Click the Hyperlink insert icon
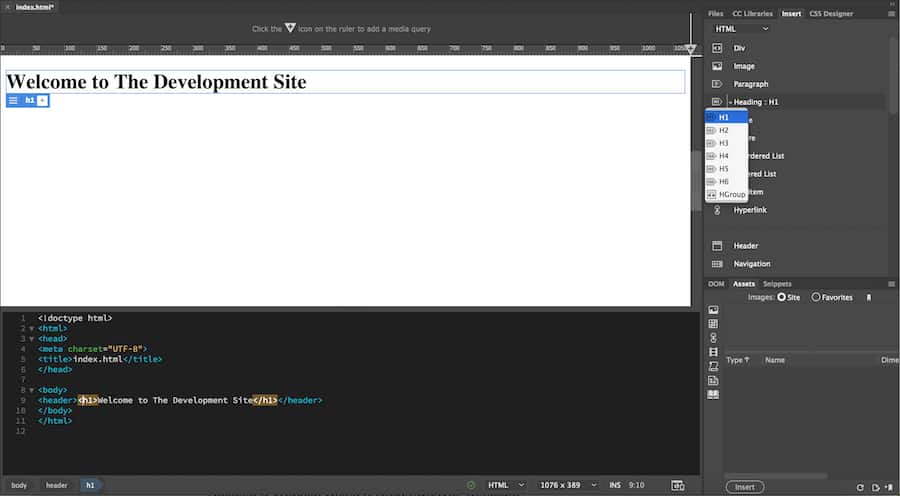The height and width of the screenshot is (496, 900). 716,210
